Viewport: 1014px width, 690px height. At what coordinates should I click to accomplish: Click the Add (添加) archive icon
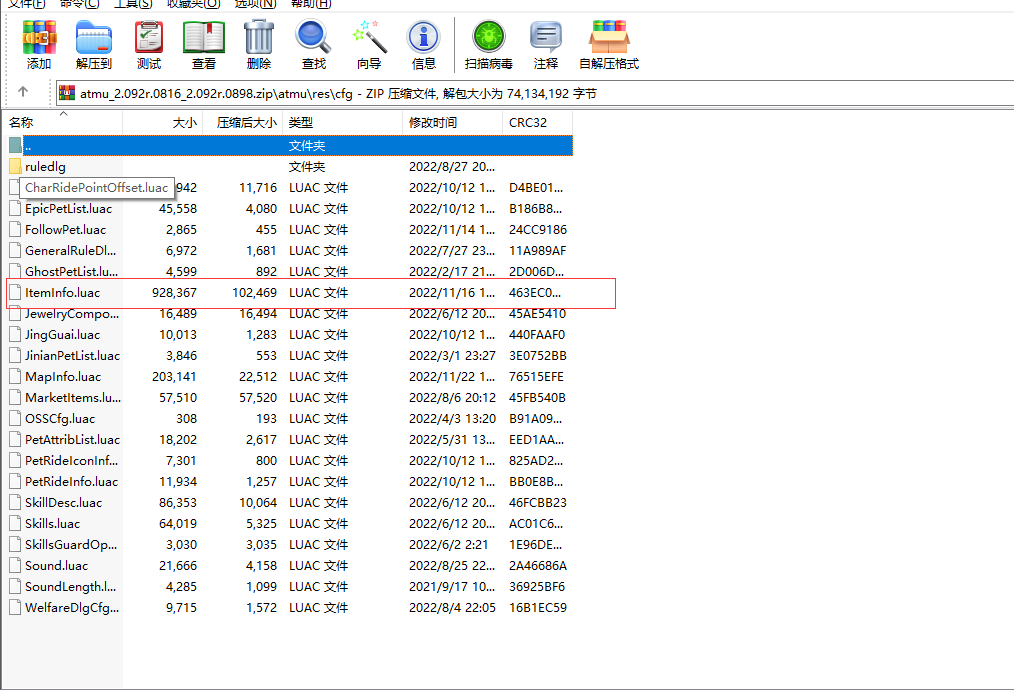pos(39,38)
